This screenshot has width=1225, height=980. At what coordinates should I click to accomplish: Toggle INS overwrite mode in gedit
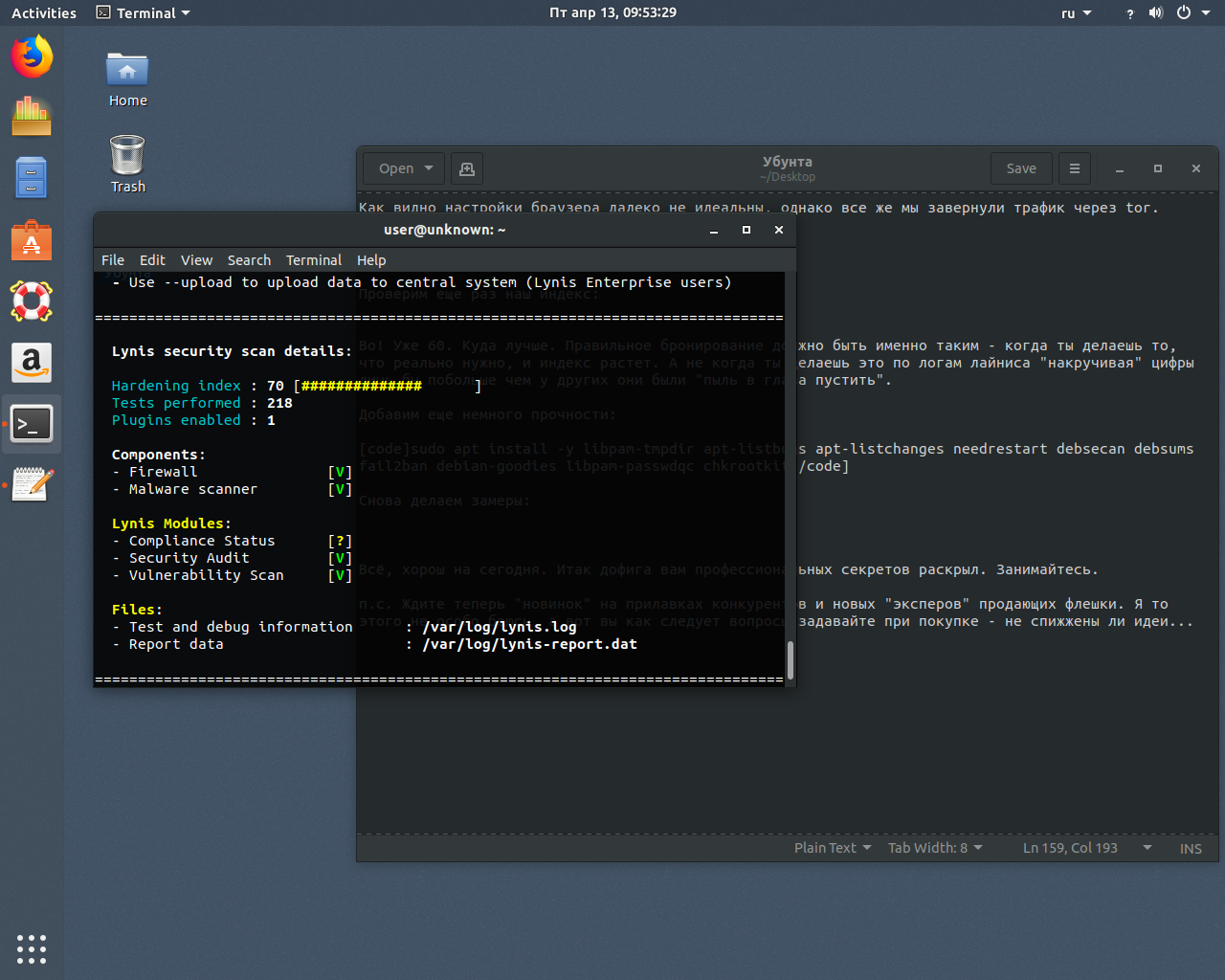pos(1191,848)
